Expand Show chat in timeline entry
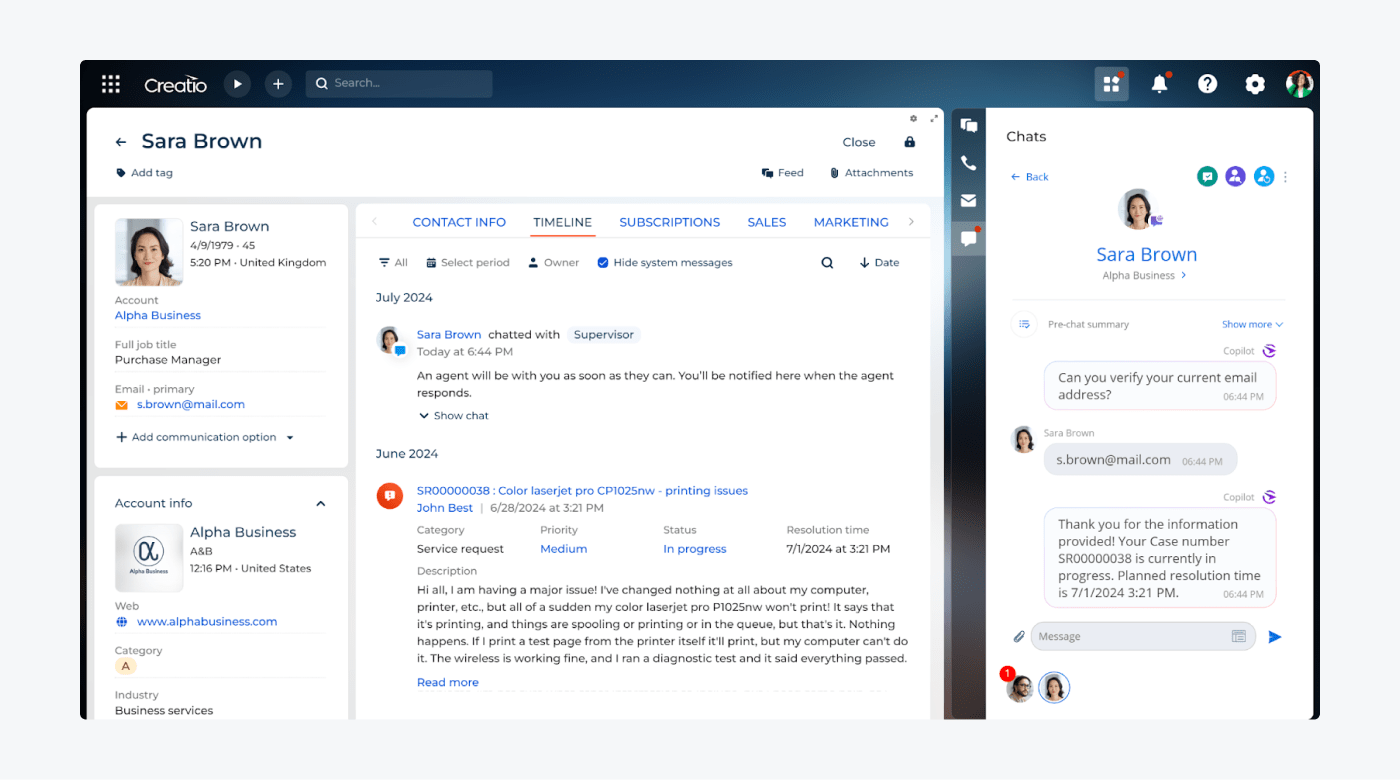 [454, 416]
